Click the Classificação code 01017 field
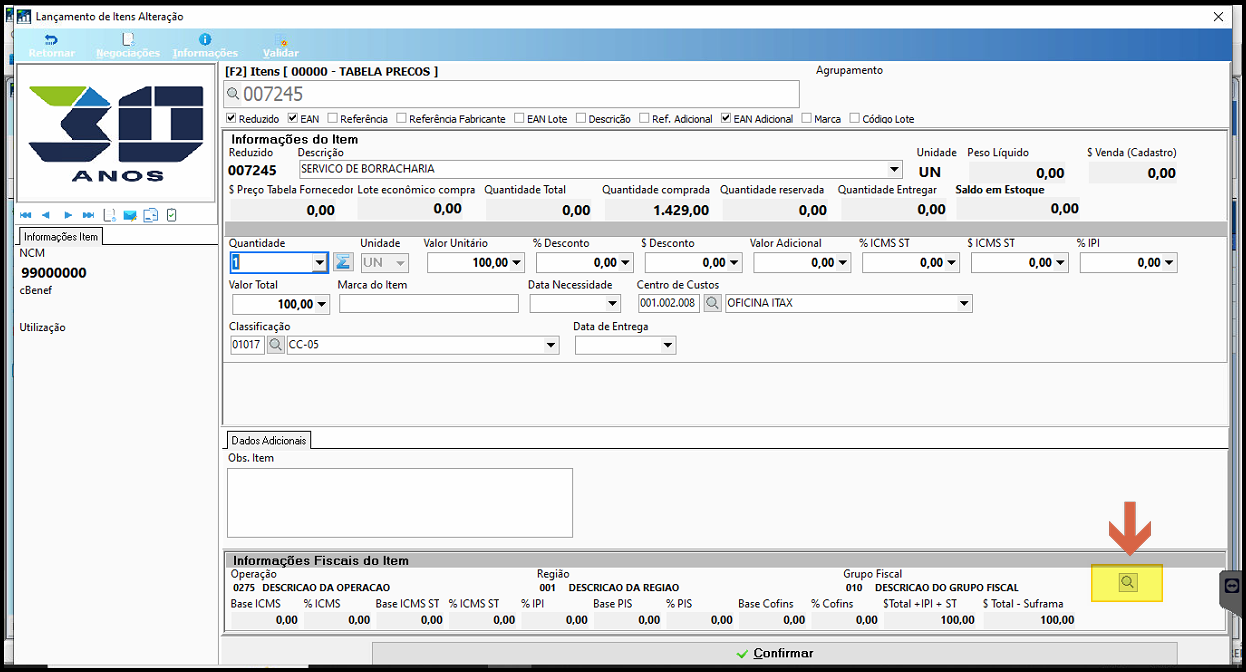The image size is (1246, 672). click(247, 345)
